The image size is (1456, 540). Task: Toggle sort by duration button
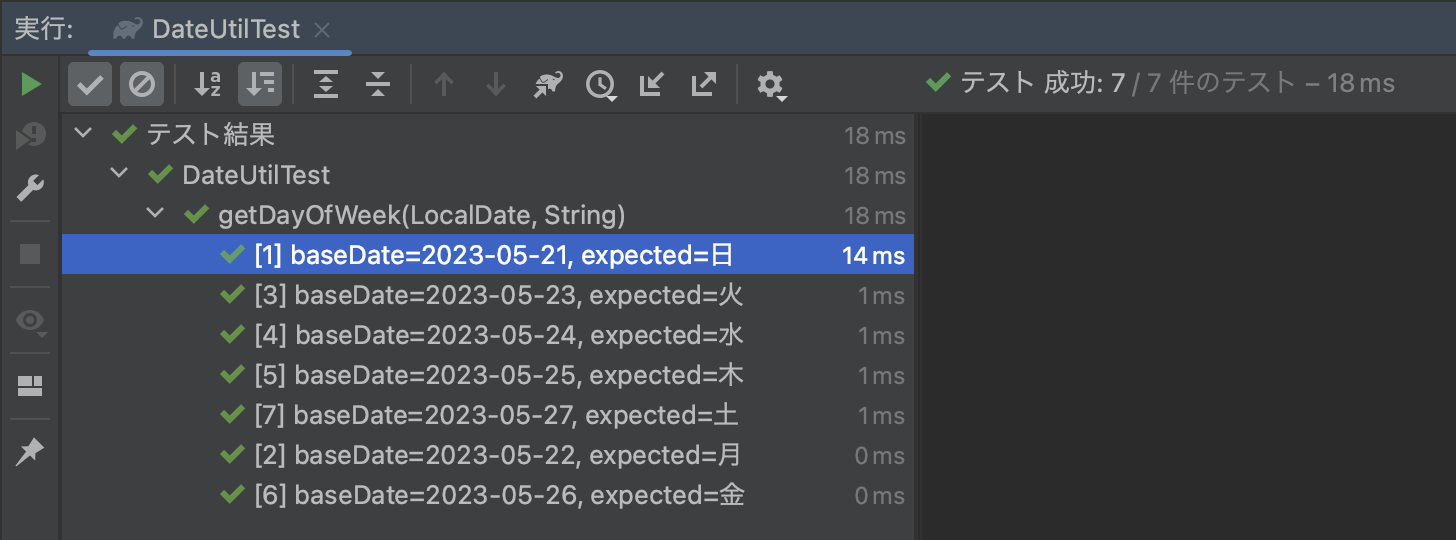click(x=260, y=85)
